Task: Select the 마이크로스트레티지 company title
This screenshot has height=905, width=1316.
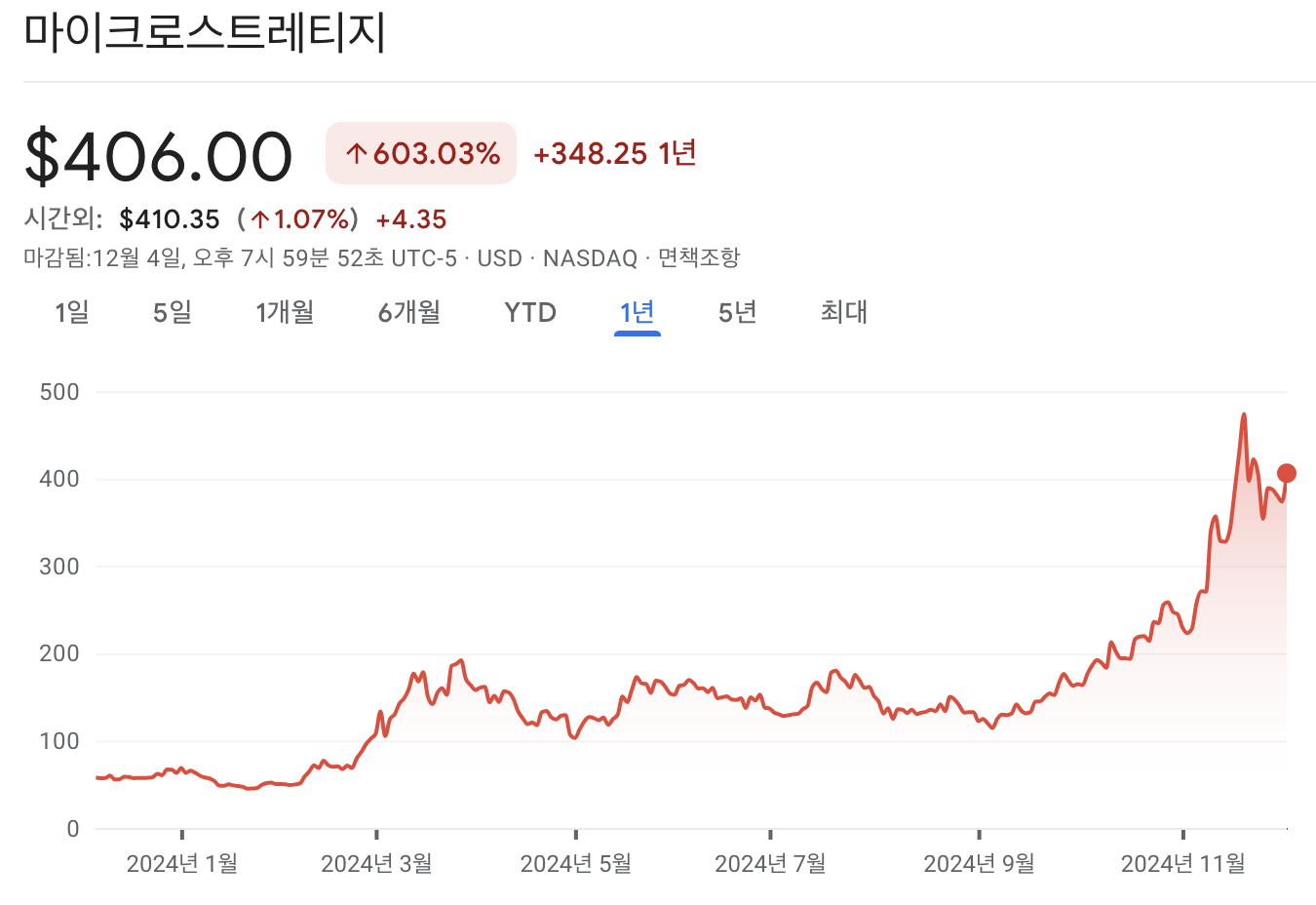Action: coord(205,32)
